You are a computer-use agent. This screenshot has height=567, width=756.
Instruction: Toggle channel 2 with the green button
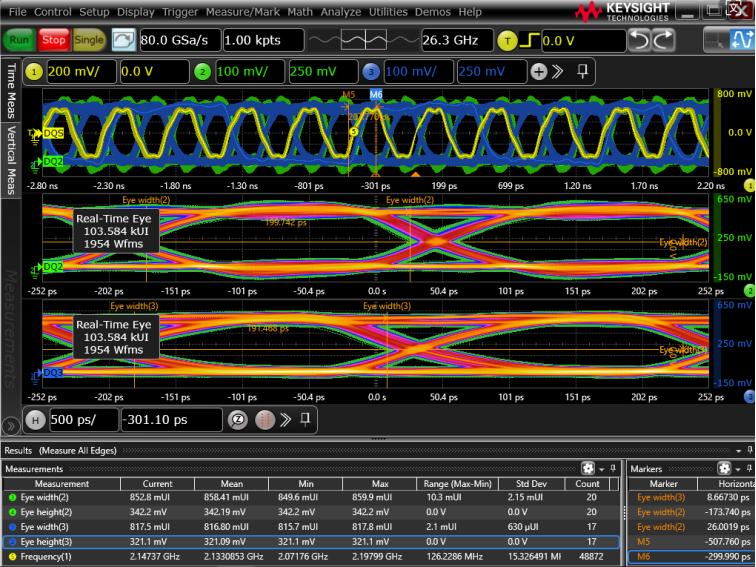pyautogui.click(x=201, y=73)
